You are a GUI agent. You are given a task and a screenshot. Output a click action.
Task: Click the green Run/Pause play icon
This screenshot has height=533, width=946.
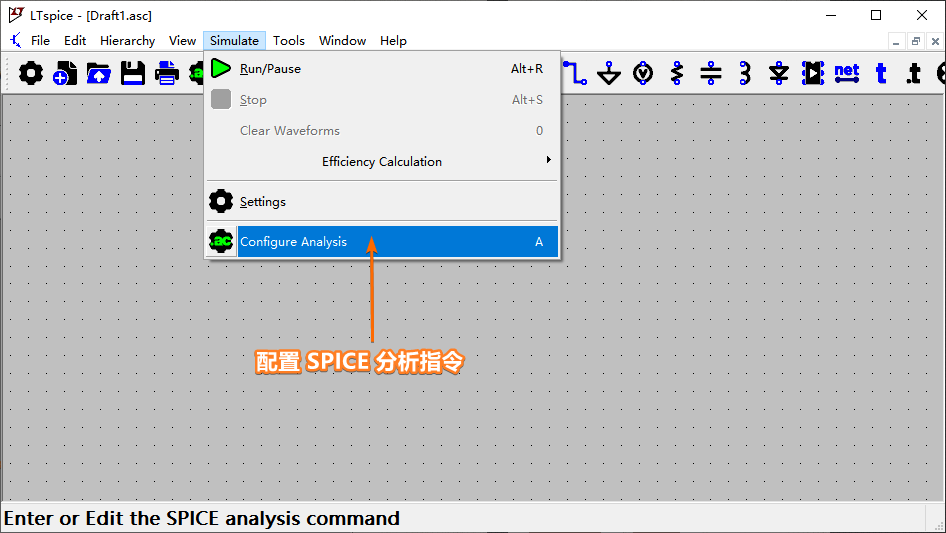[221, 68]
